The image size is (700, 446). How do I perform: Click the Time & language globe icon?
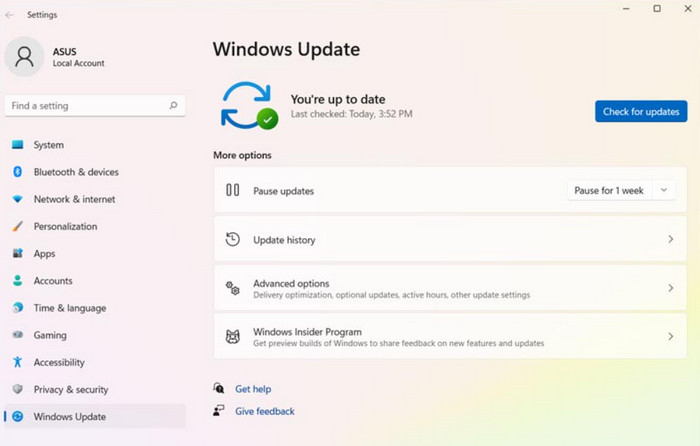[x=17, y=308]
